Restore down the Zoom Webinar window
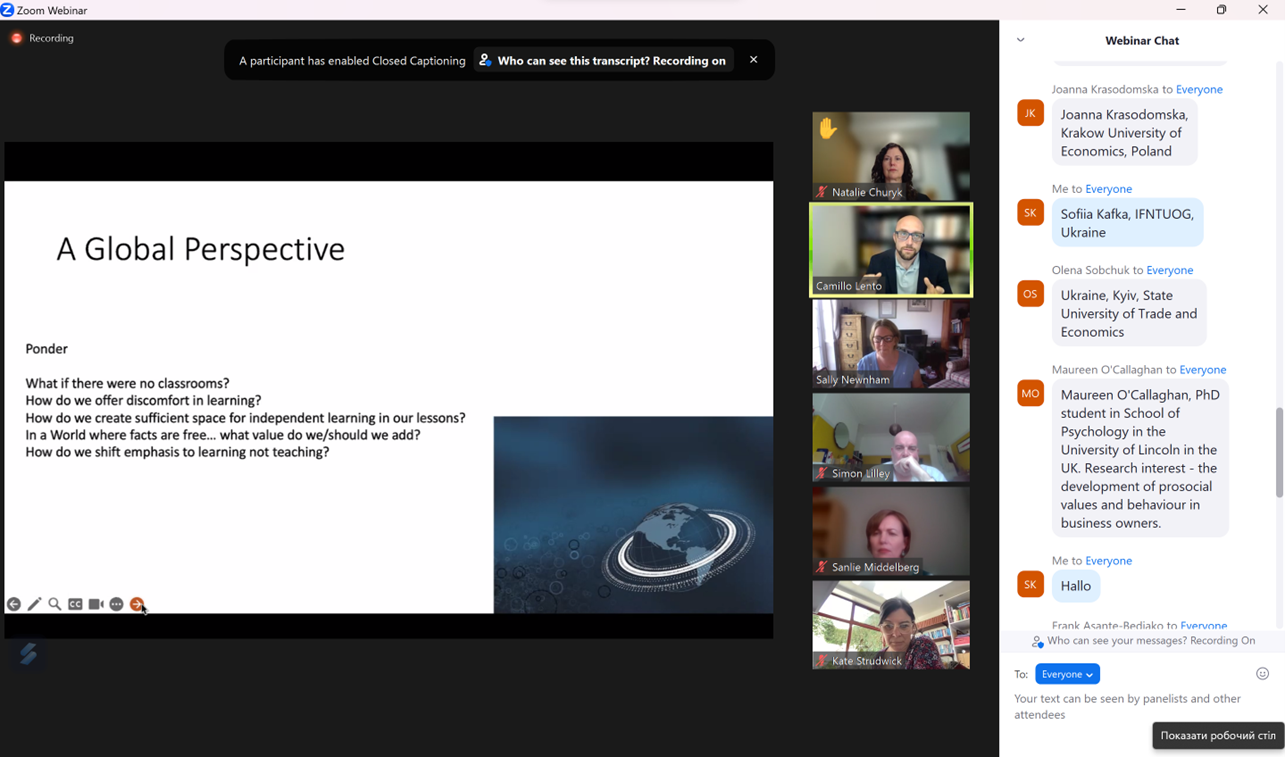Viewport: 1285px width, 757px height. (x=1222, y=10)
